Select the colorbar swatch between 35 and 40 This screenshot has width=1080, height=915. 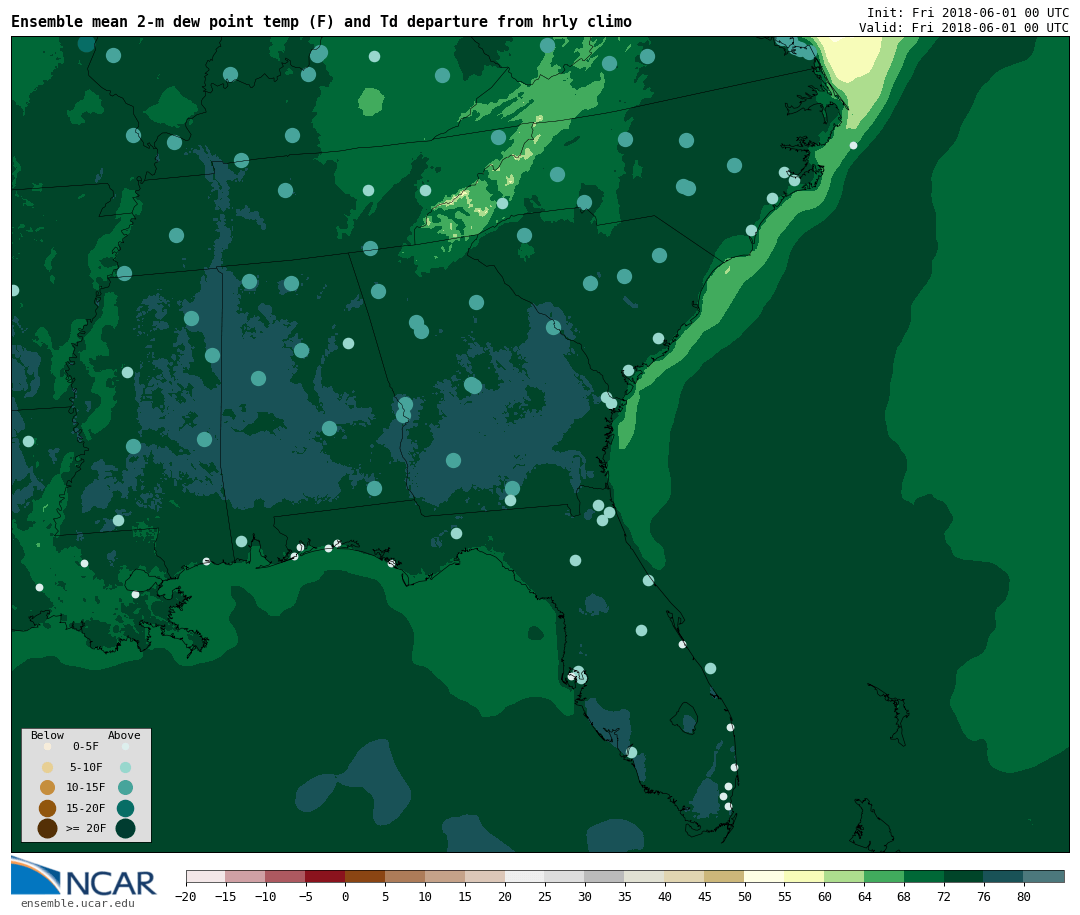coord(645,877)
